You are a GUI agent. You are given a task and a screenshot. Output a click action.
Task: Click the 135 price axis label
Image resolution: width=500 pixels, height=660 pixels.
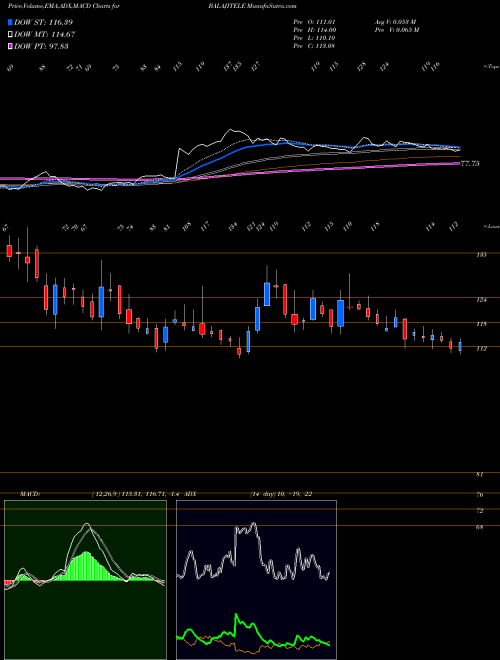click(482, 255)
